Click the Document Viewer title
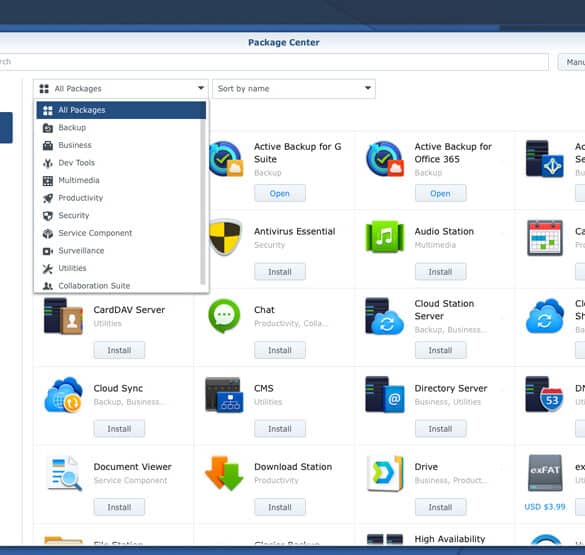The width and height of the screenshot is (585, 555). [x=132, y=467]
